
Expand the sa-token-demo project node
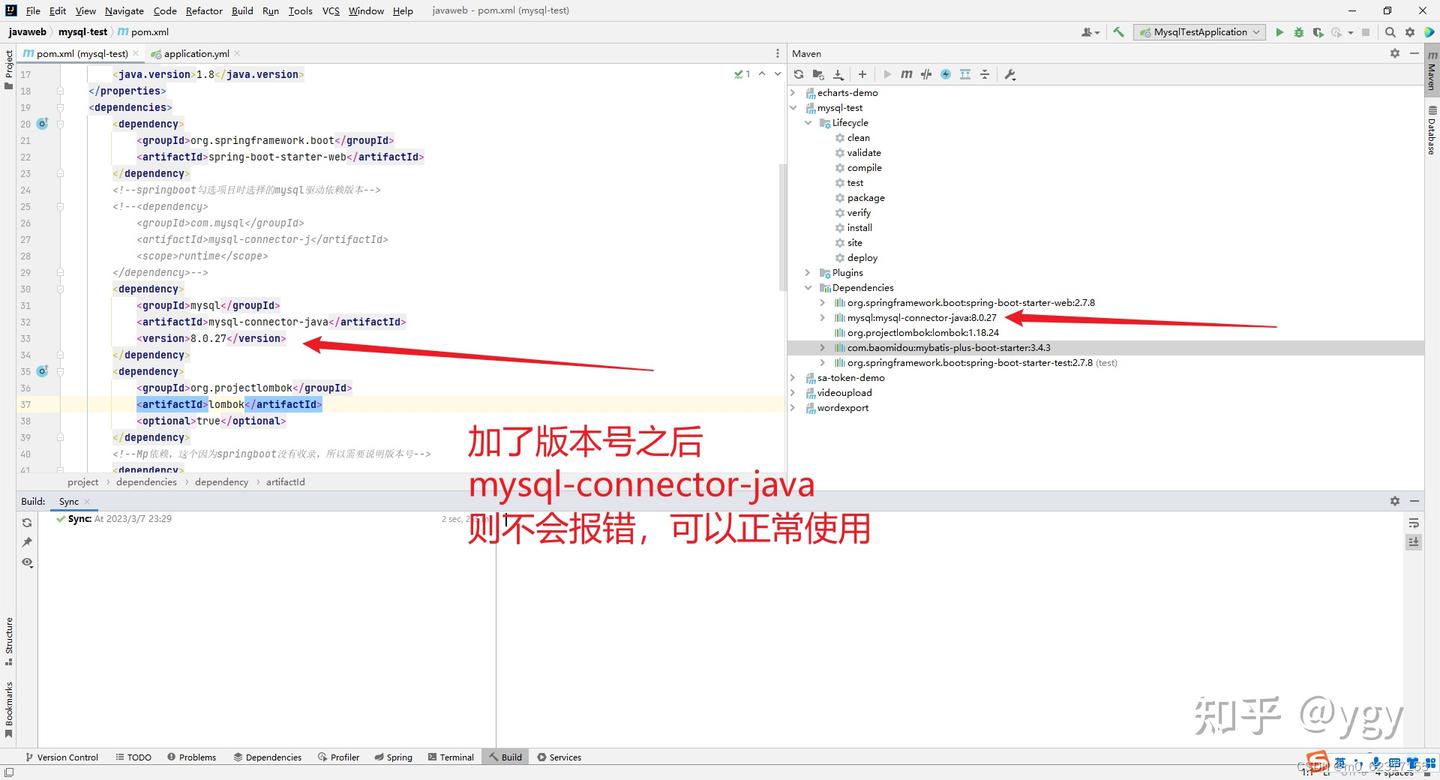tap(792, 377)
